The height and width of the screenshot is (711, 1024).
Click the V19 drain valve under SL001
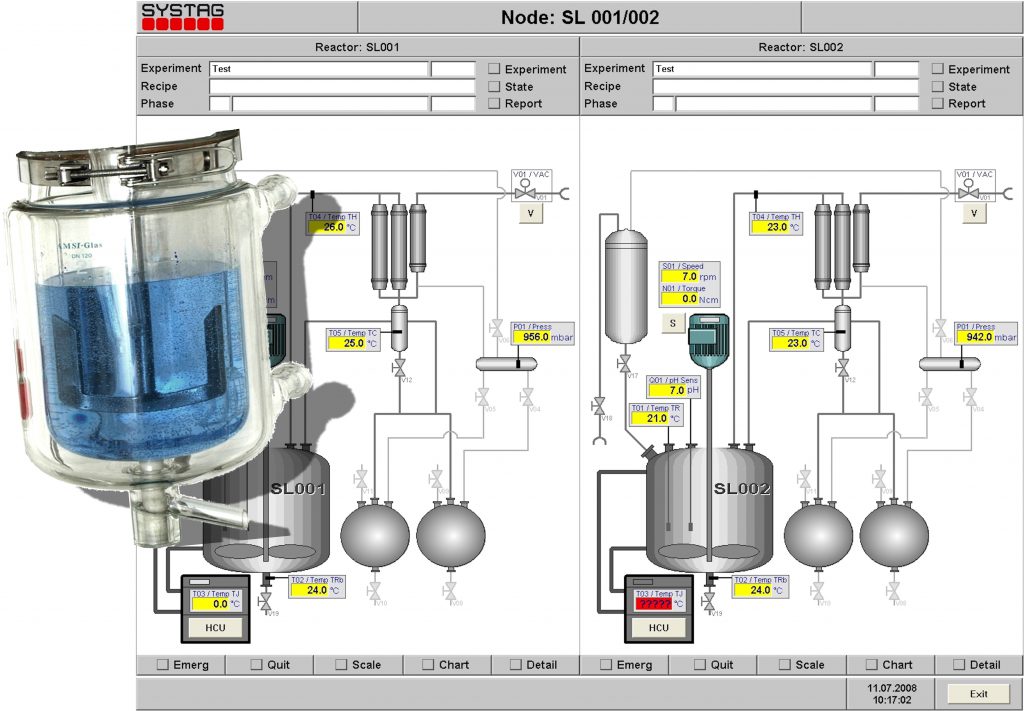265,601
